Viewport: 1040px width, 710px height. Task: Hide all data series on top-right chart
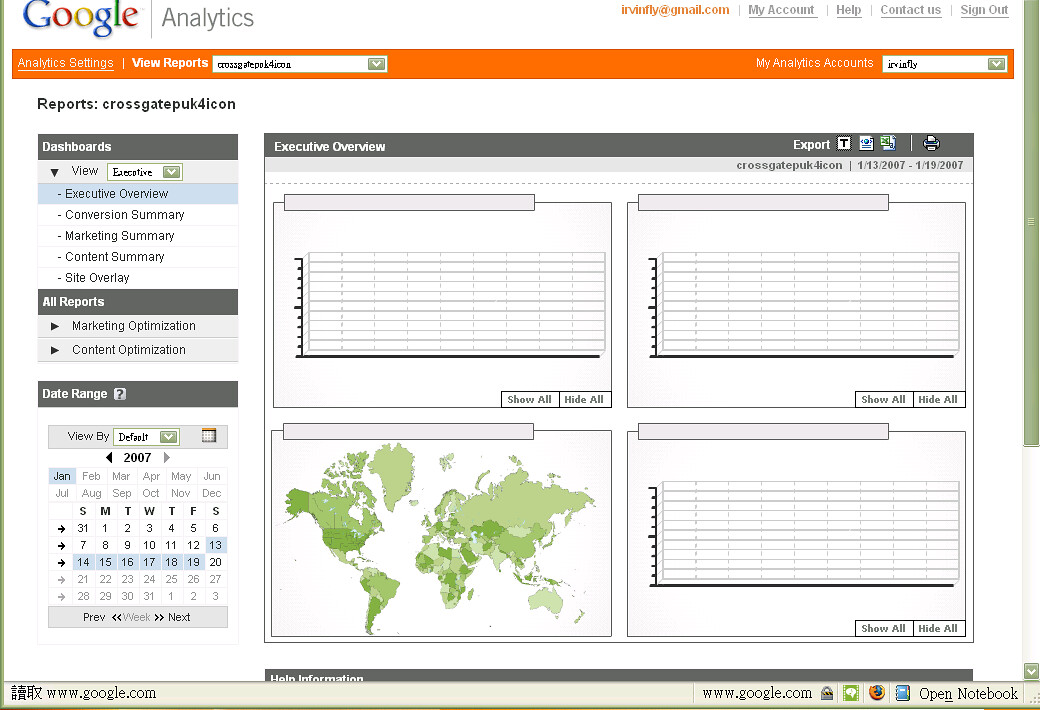[x=938, y=399]
